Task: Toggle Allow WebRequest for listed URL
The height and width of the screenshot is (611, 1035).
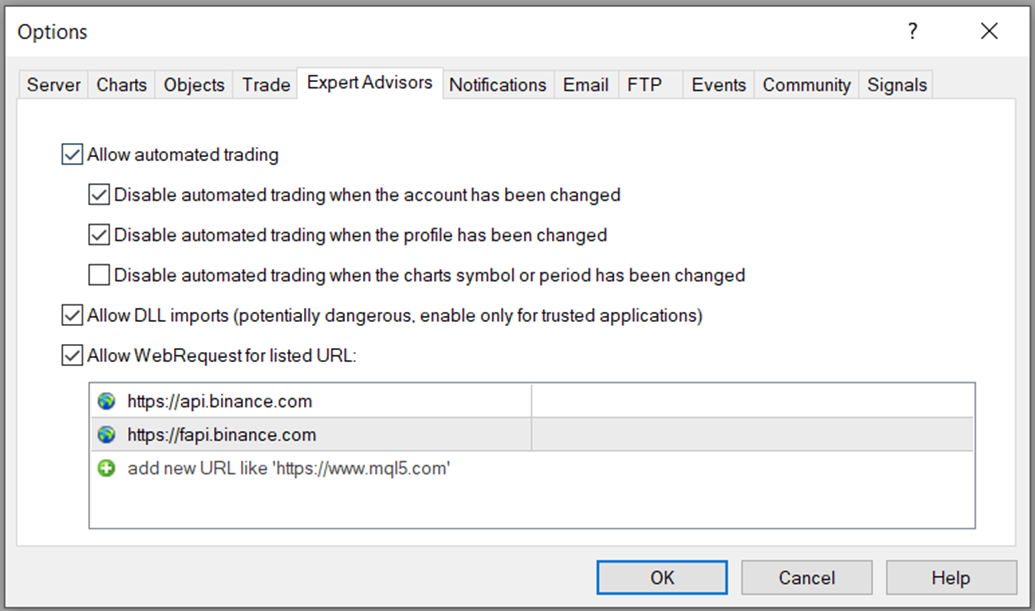Action: click(x=72, y=355)
